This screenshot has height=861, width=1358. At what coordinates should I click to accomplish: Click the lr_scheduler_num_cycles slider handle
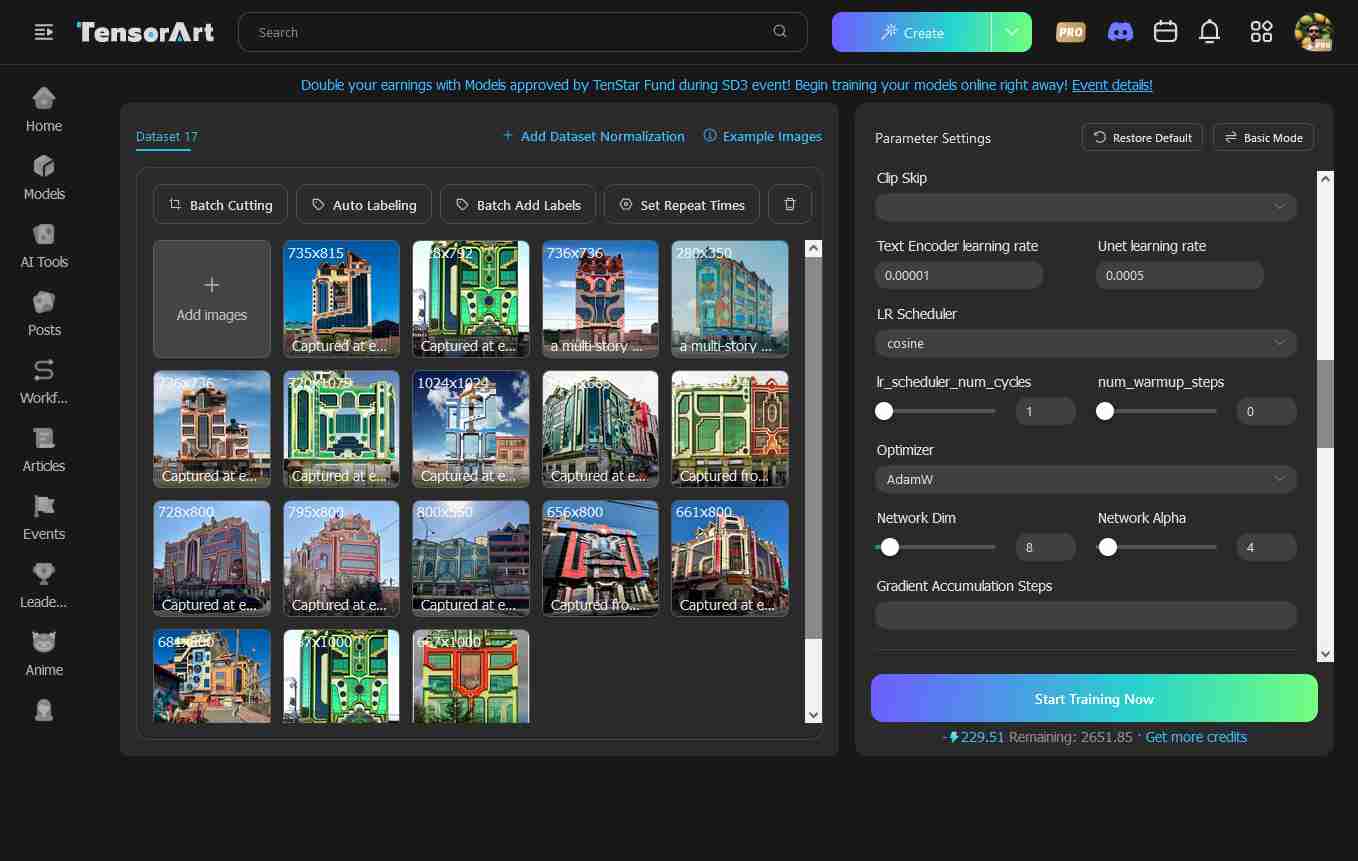tap(884, 411)
